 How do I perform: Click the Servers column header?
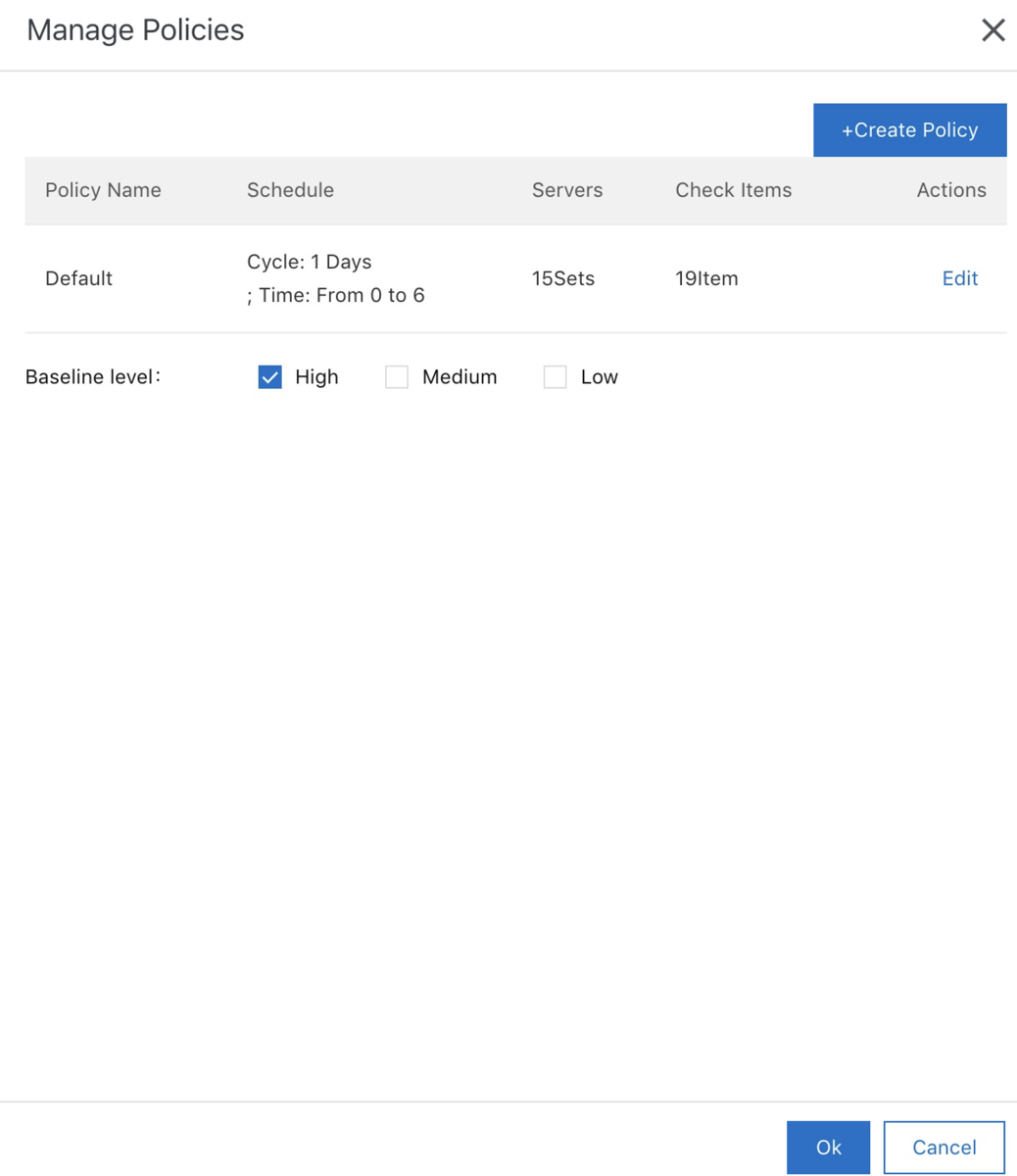(566, 190)
